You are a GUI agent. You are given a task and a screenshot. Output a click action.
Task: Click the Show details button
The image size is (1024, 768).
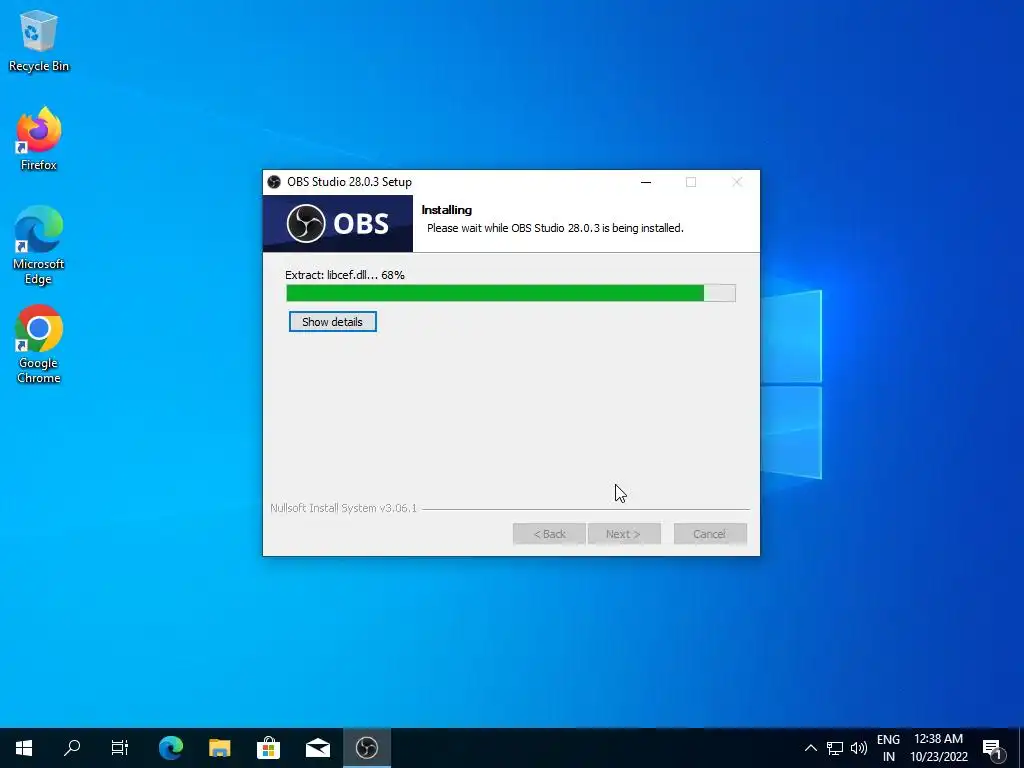point(332,322)
